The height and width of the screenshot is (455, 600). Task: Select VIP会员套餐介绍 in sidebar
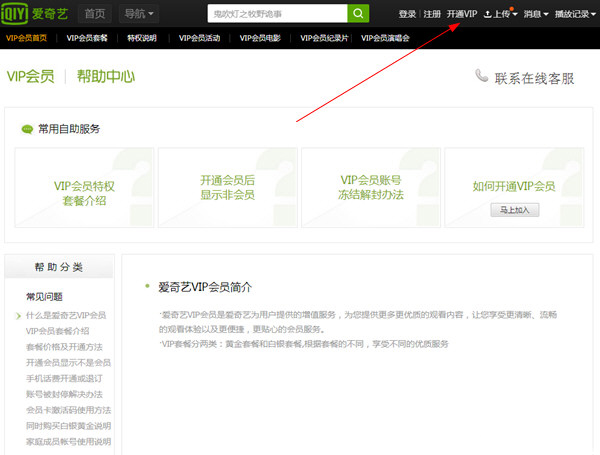pos(57,331)
